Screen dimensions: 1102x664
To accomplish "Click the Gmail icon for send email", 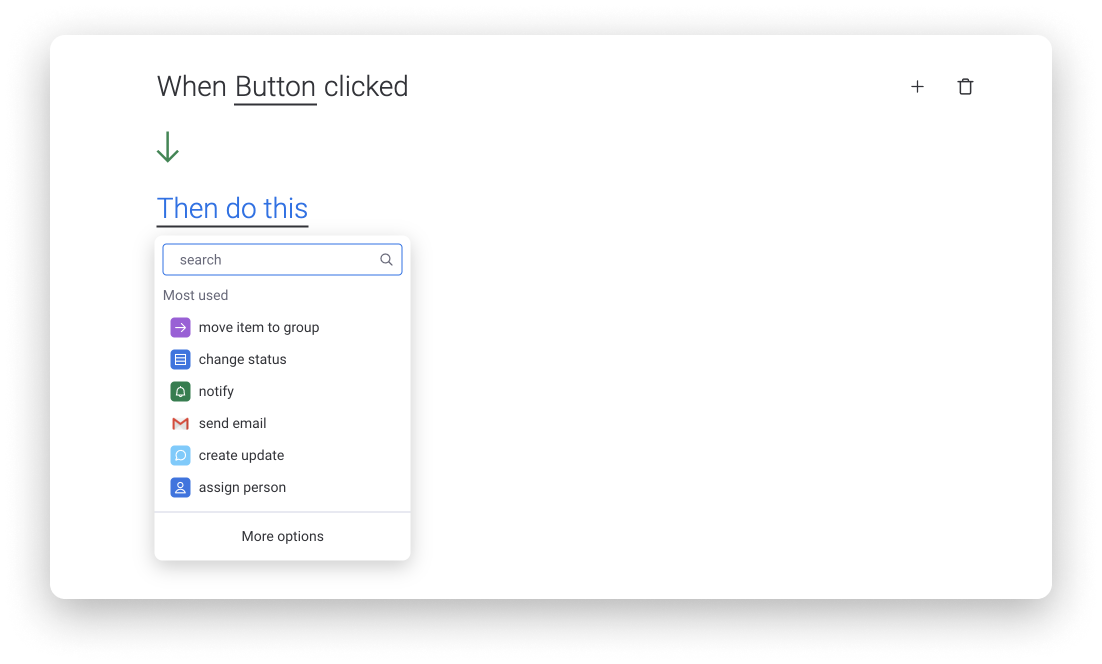I will pyautogui.click(x=181, y=424).
